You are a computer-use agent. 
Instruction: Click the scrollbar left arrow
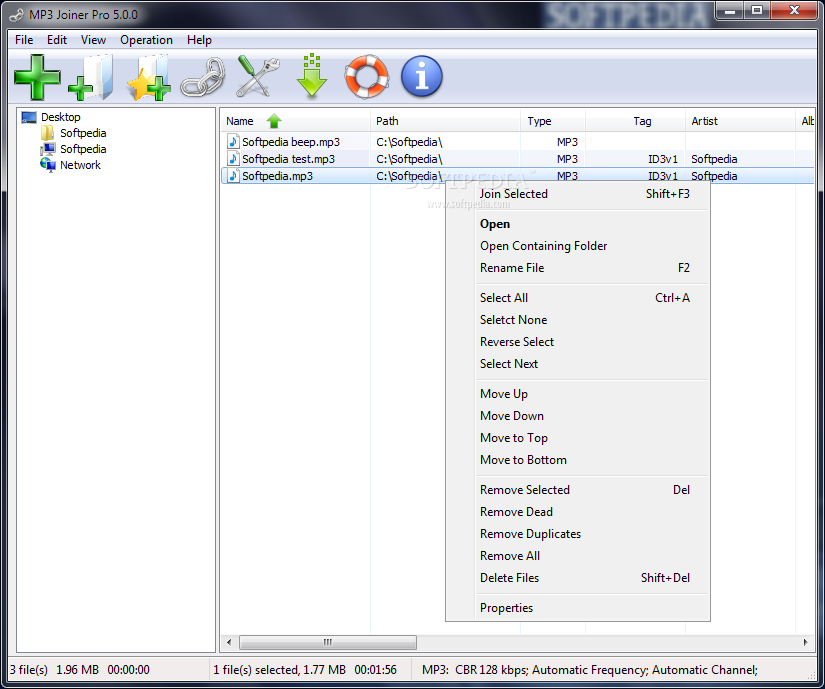(229, 642)
